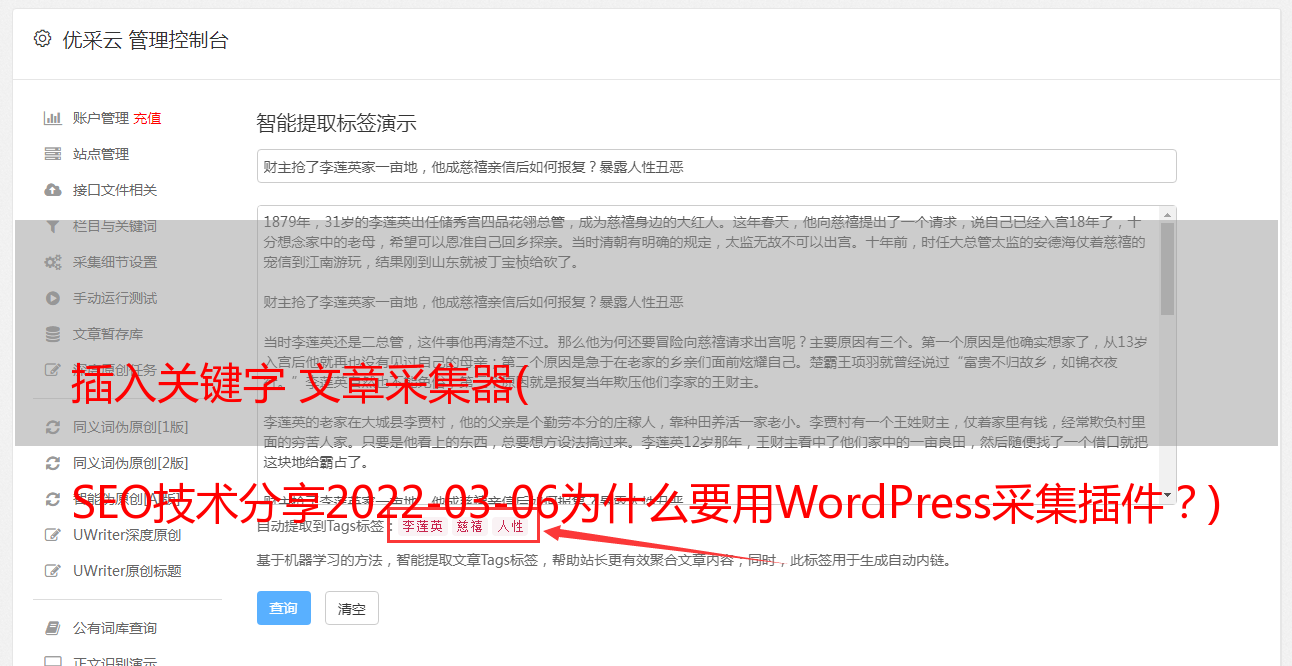
Task: Click the server icon for 站点管理
Action: point(53,154)
